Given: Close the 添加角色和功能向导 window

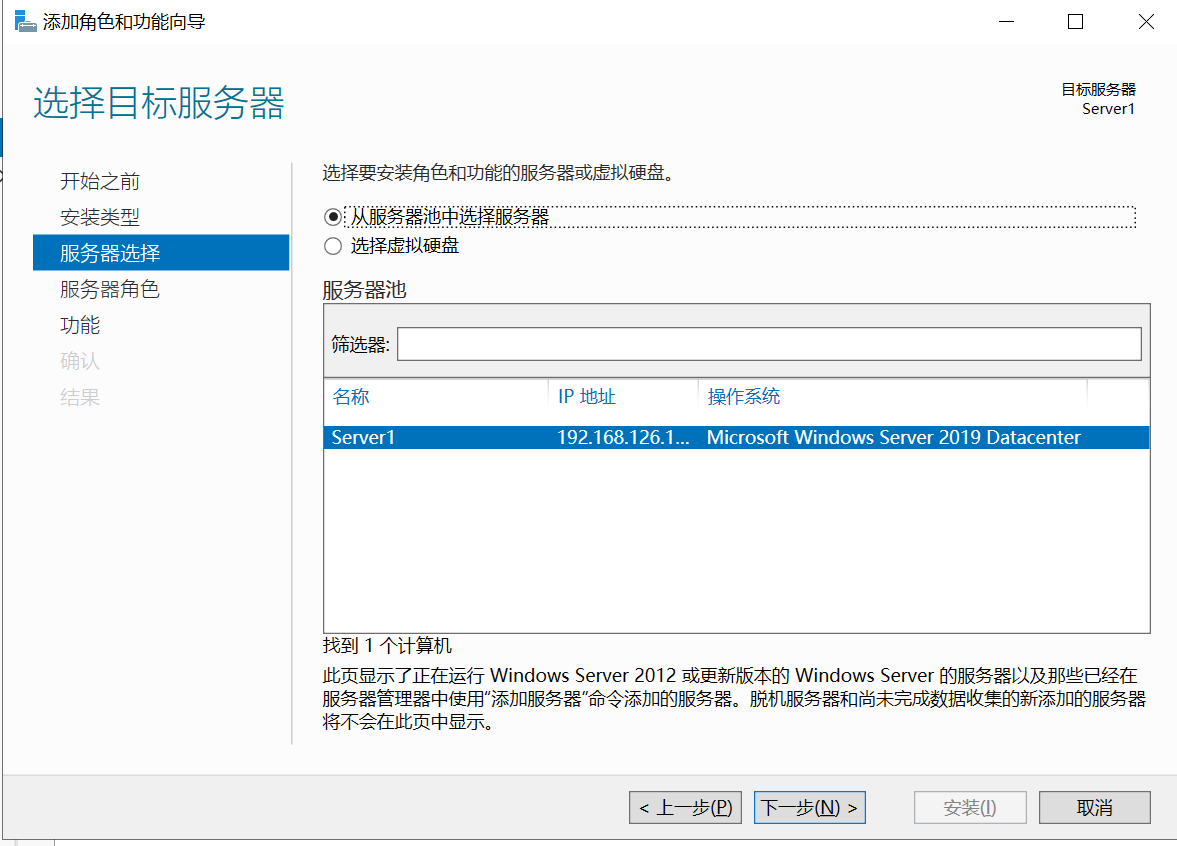Looking at the screenshot, I should [1145, 22].
